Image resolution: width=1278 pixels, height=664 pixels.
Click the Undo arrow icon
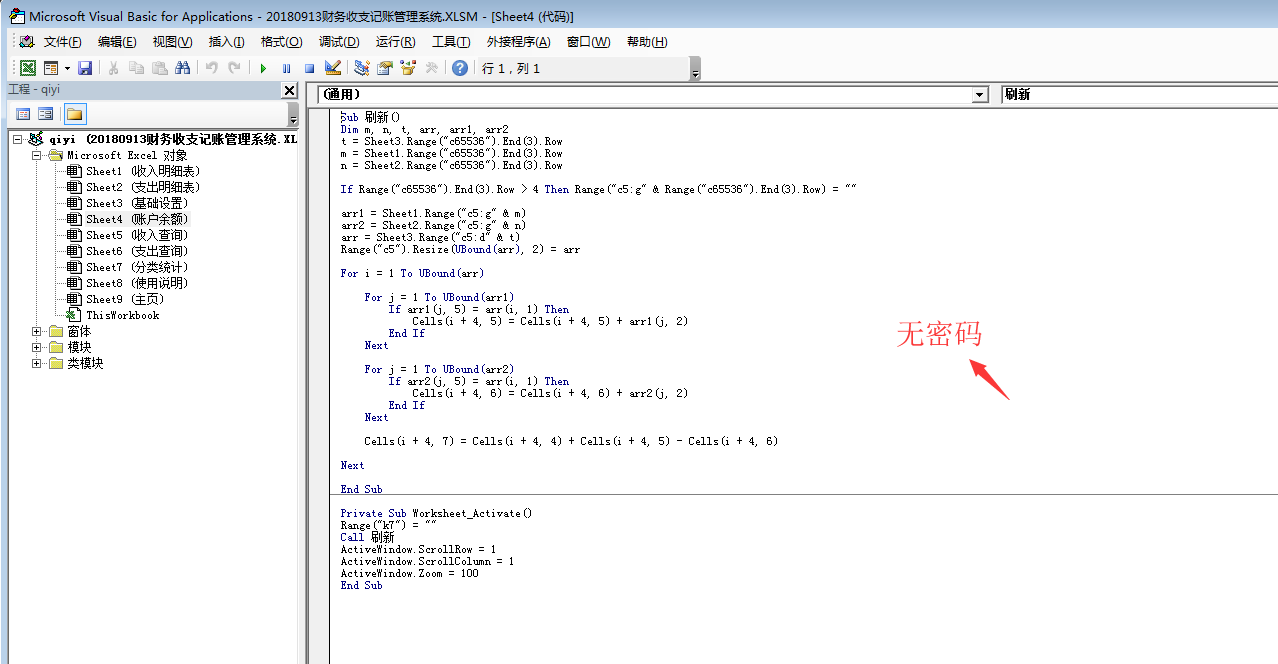[x=211, y=68]
